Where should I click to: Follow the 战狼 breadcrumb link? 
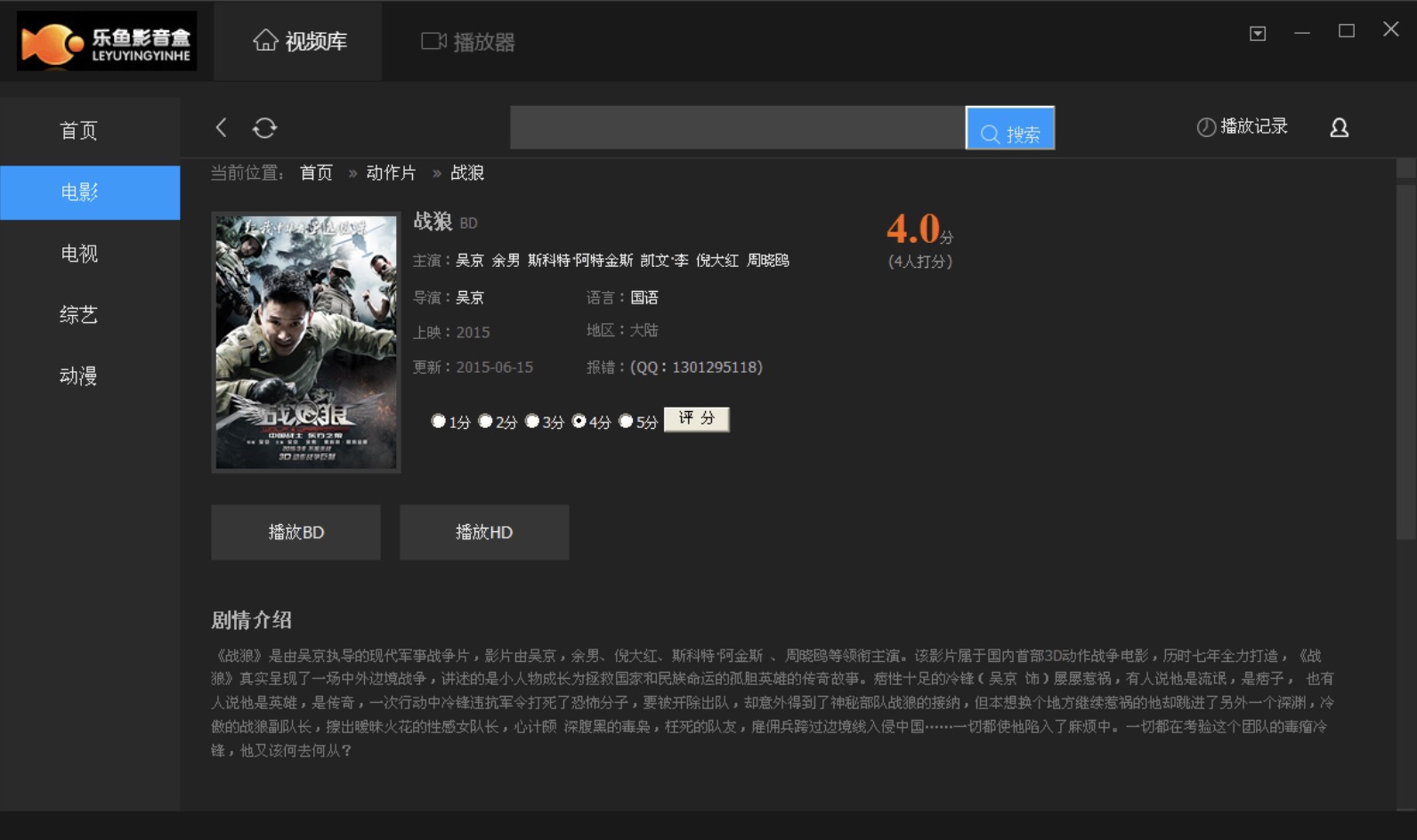tap(467, 173)
